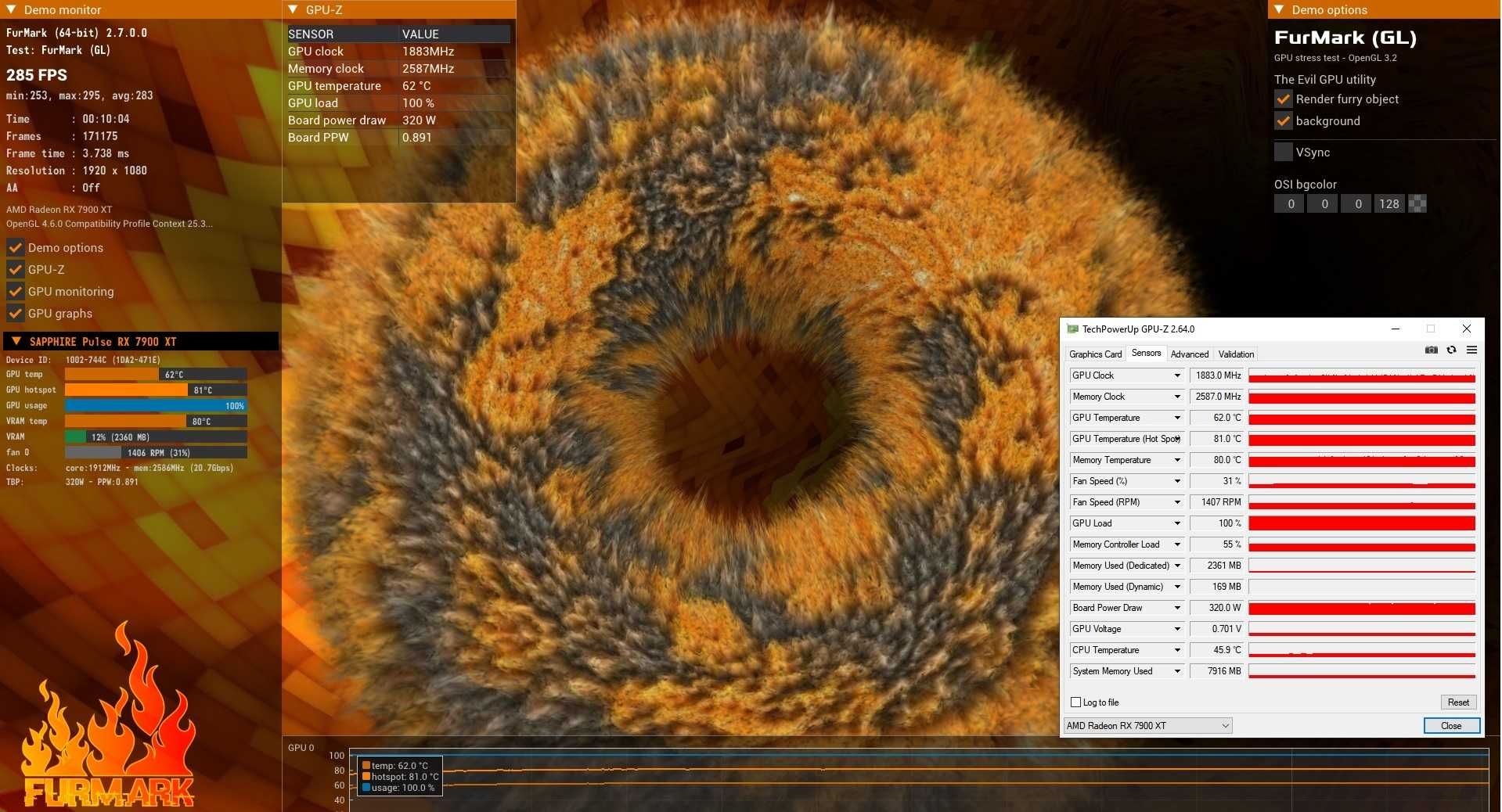Open the GPU Voltage sensor dropdown

tap(1176, 629)
